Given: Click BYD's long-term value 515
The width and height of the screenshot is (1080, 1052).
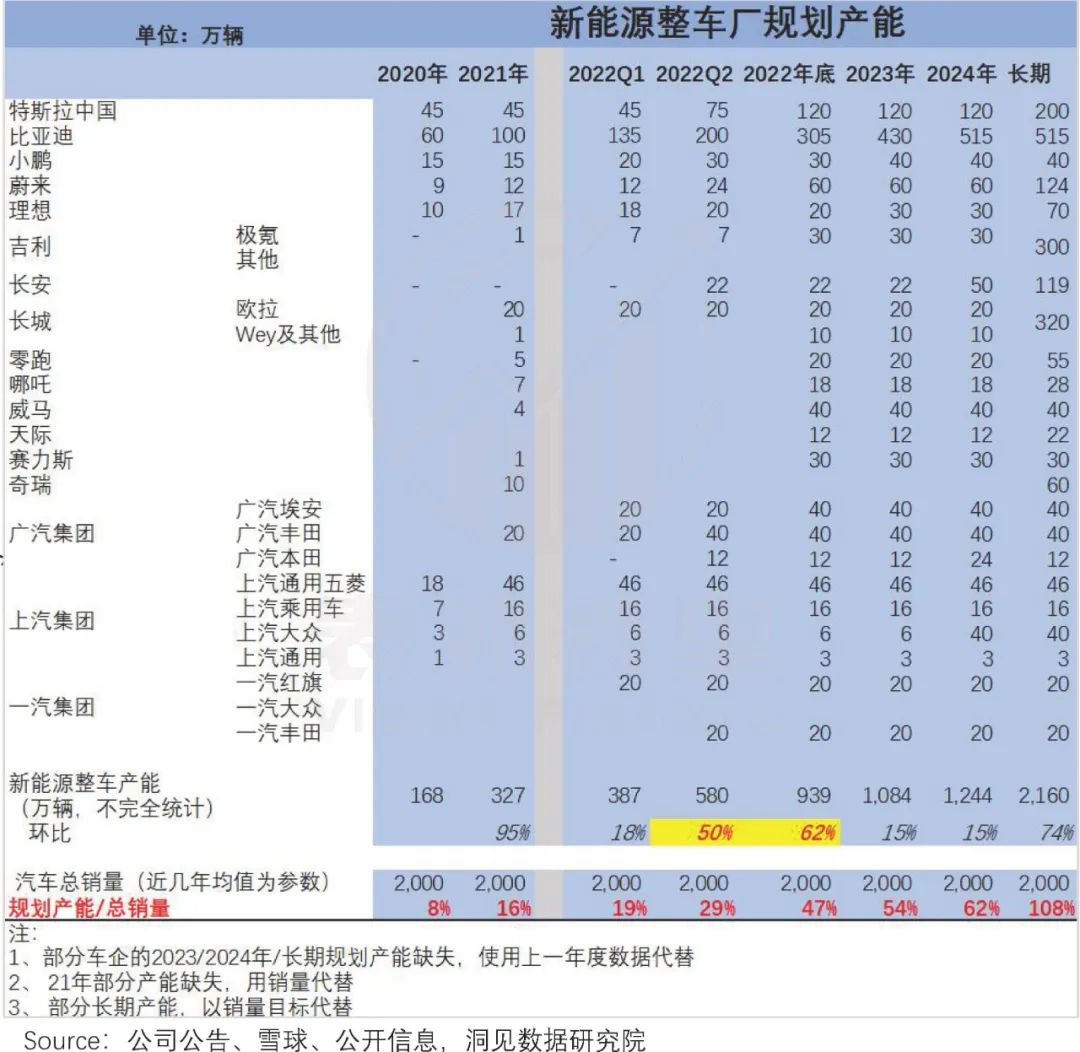Looking at the screenshot, I should [1051, 136].
